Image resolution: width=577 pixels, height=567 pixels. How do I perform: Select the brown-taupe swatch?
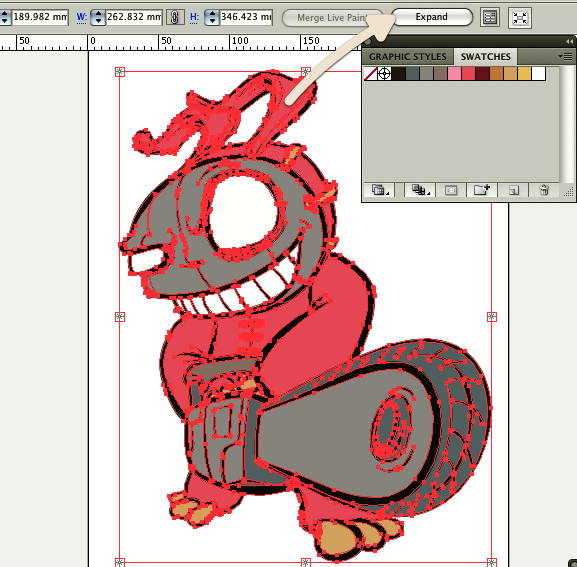tap(440, 74)
